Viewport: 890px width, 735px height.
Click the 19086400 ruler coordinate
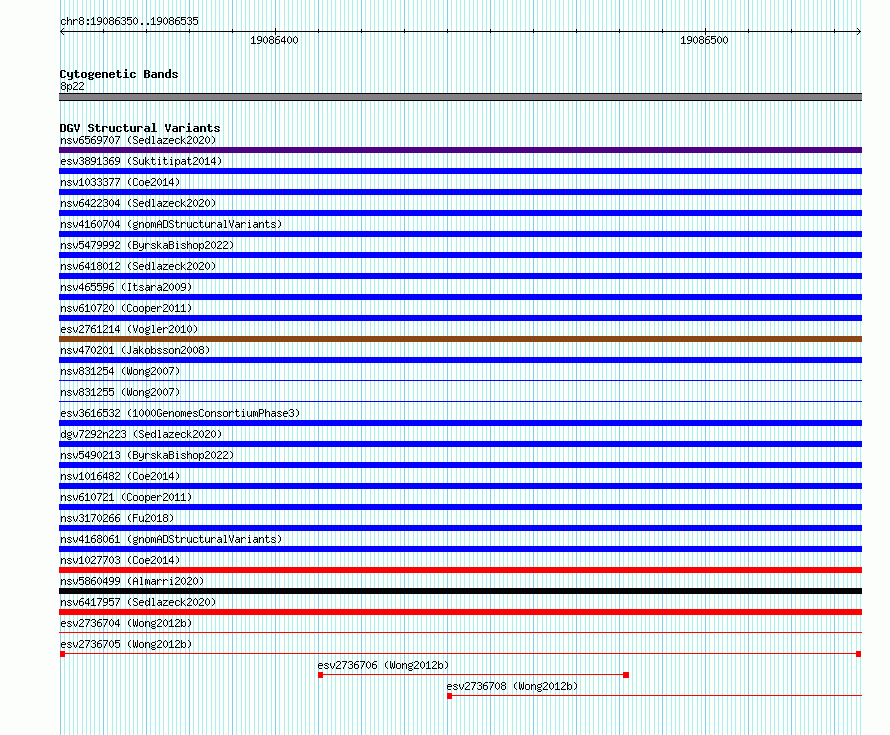pos(274,40)
